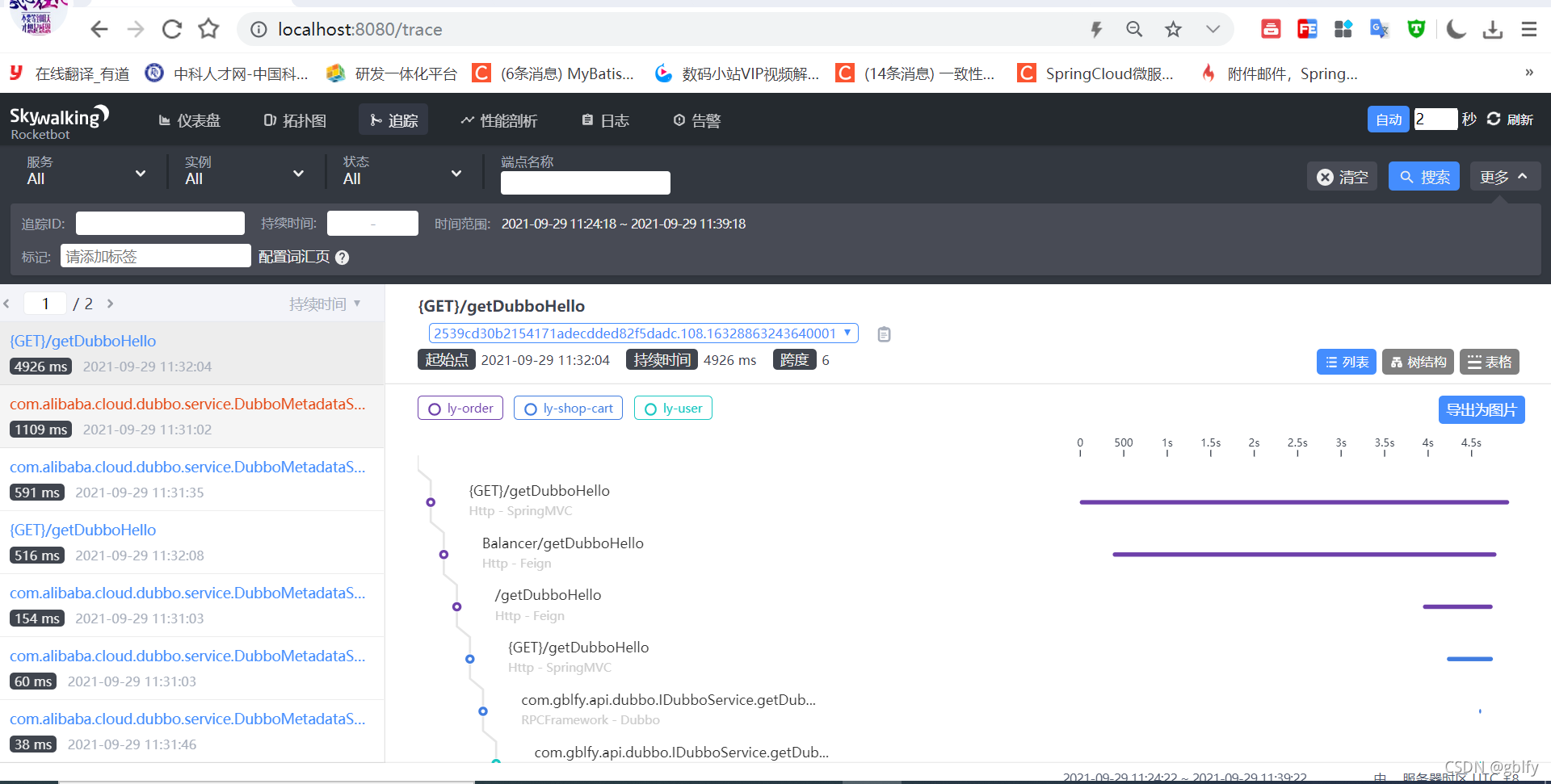The height and width of the screenshot is (784, 1551).
Task: Click the lightning speed-mode icon in the address bar
Action: [x=1096, y=30]
